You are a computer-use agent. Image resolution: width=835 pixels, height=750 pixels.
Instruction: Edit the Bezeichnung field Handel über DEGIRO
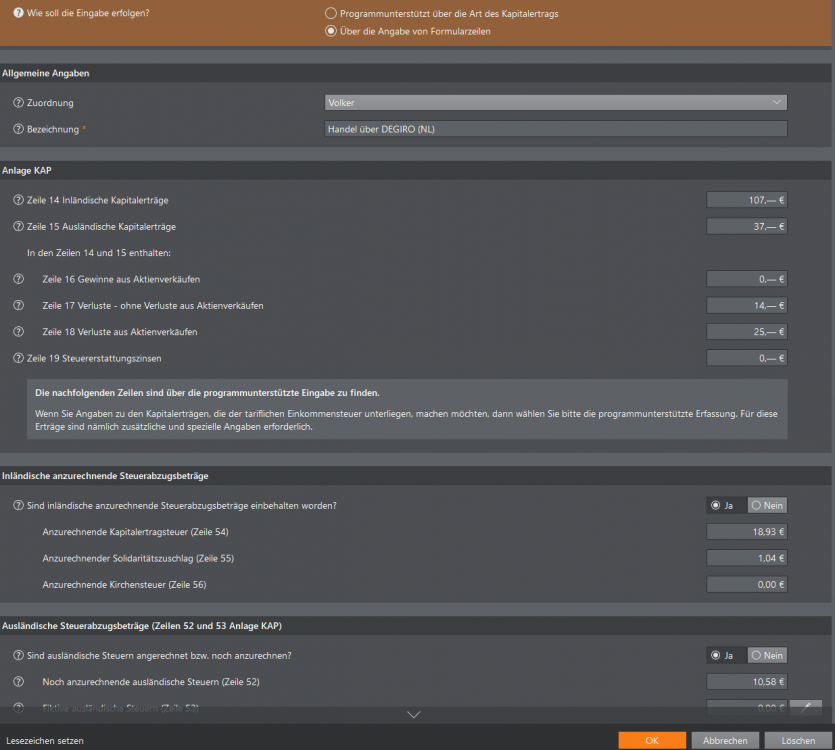click(x=556, y=129)
